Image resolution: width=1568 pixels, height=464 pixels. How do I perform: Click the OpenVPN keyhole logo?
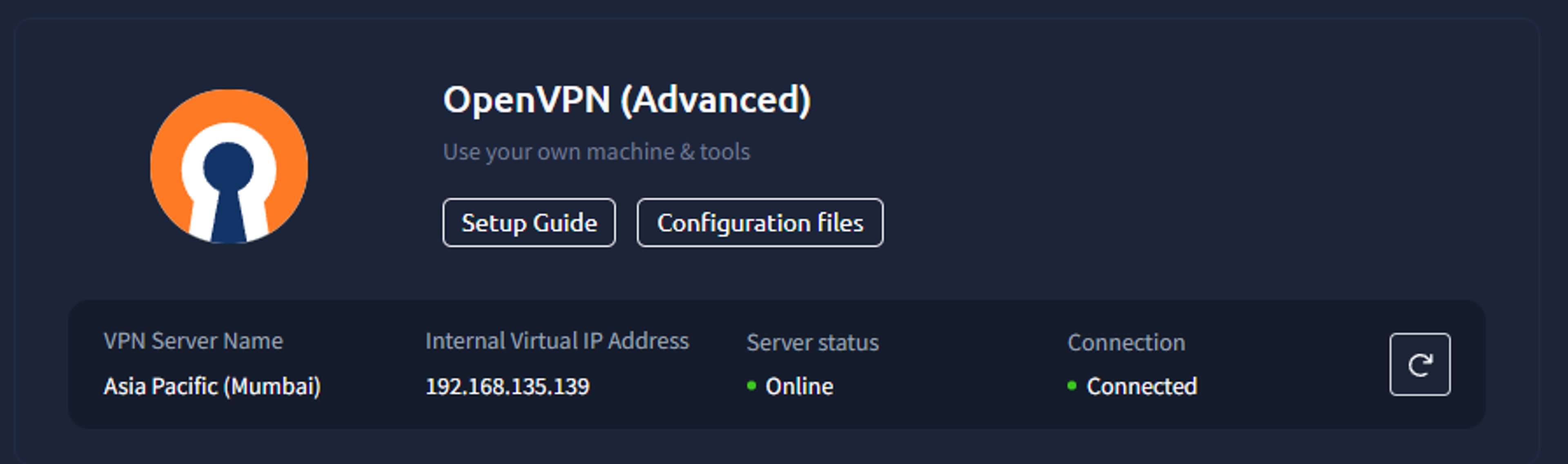pos(229,166)
